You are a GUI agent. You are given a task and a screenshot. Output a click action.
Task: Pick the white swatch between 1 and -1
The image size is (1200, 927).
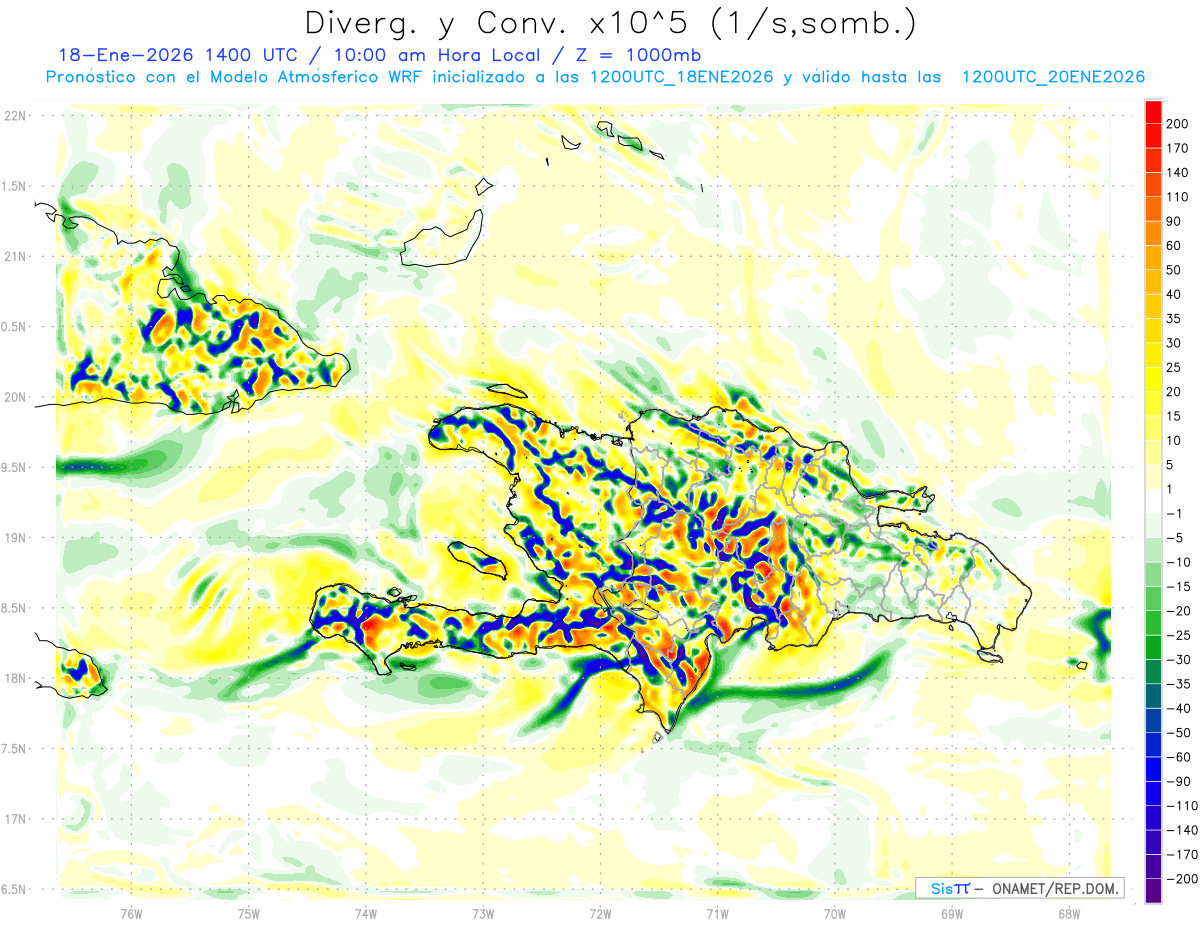[1153, 501]
